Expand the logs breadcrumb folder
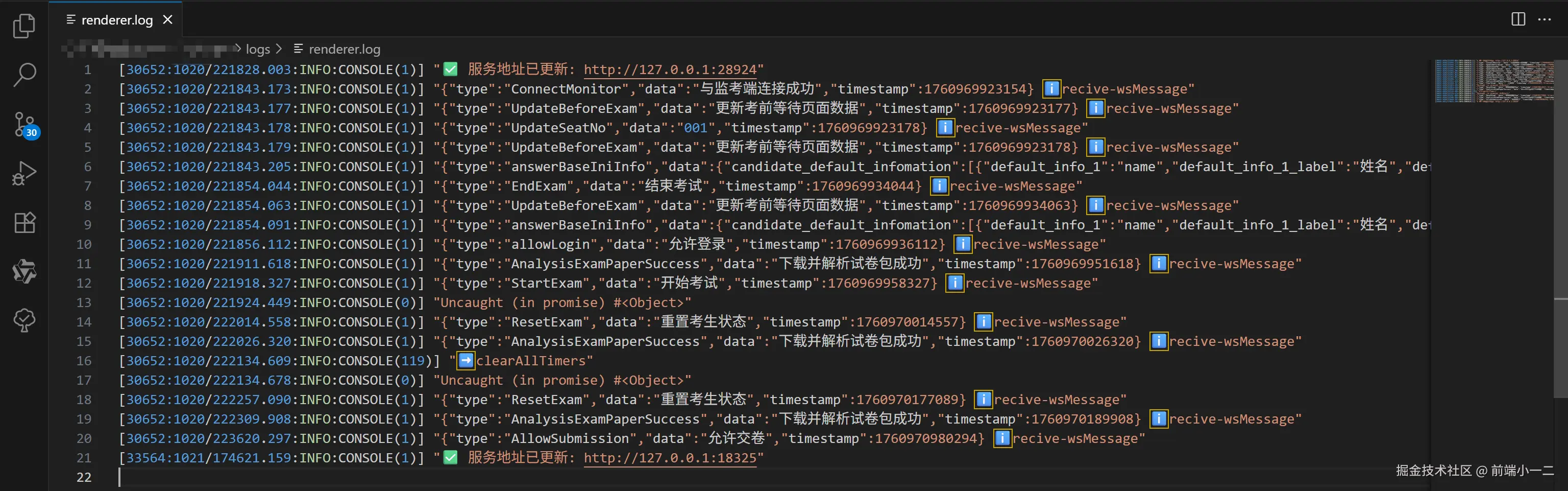1568x491 pixels. click(x=258, y=49)
